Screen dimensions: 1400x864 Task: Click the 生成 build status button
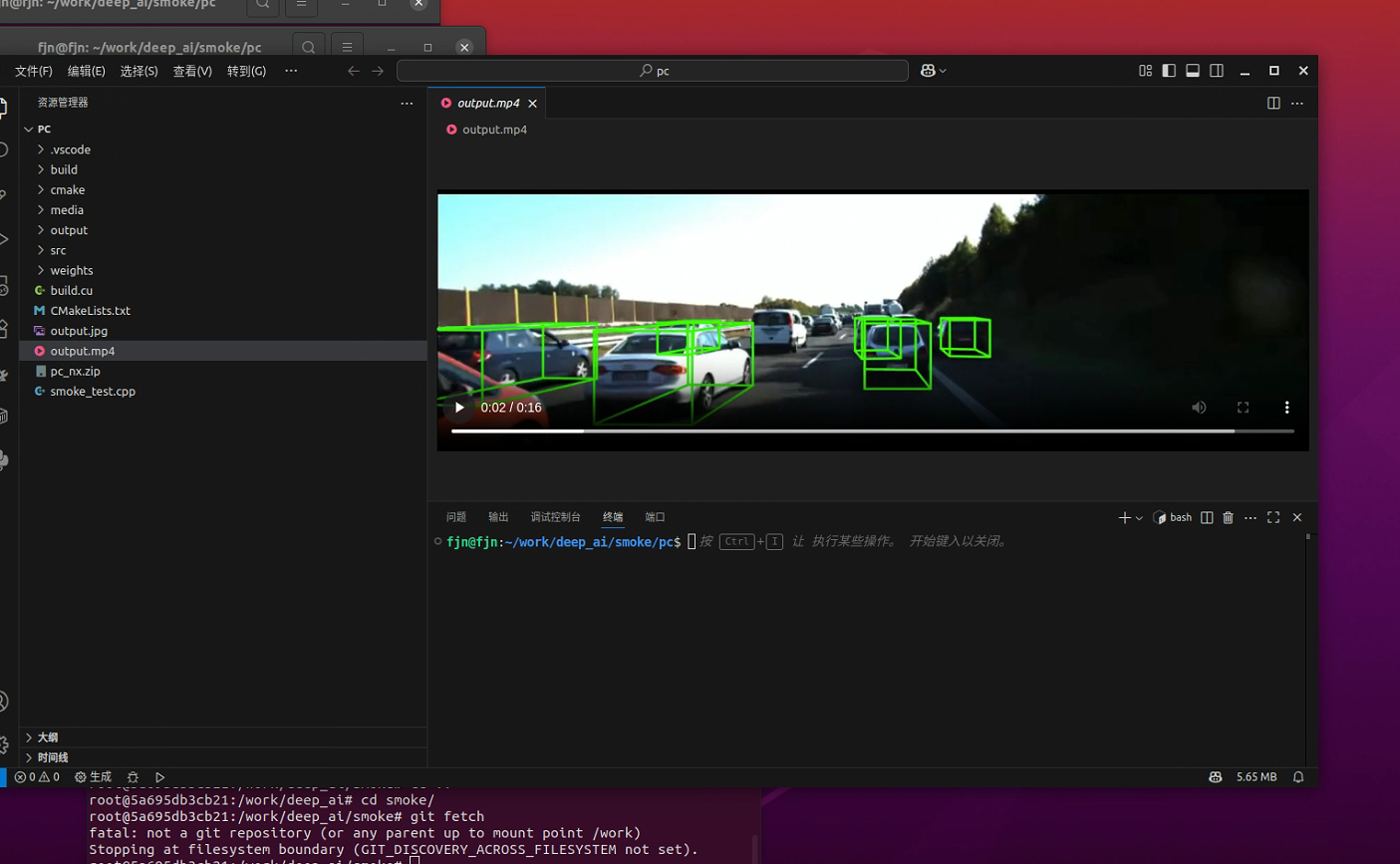(94, 777)
